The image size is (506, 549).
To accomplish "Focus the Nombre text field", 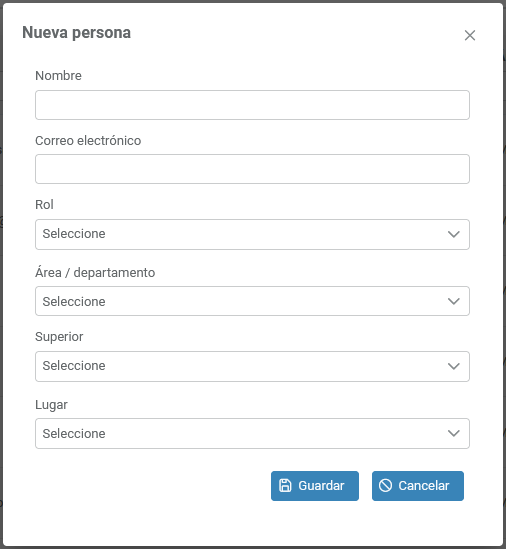I will 252,105.
